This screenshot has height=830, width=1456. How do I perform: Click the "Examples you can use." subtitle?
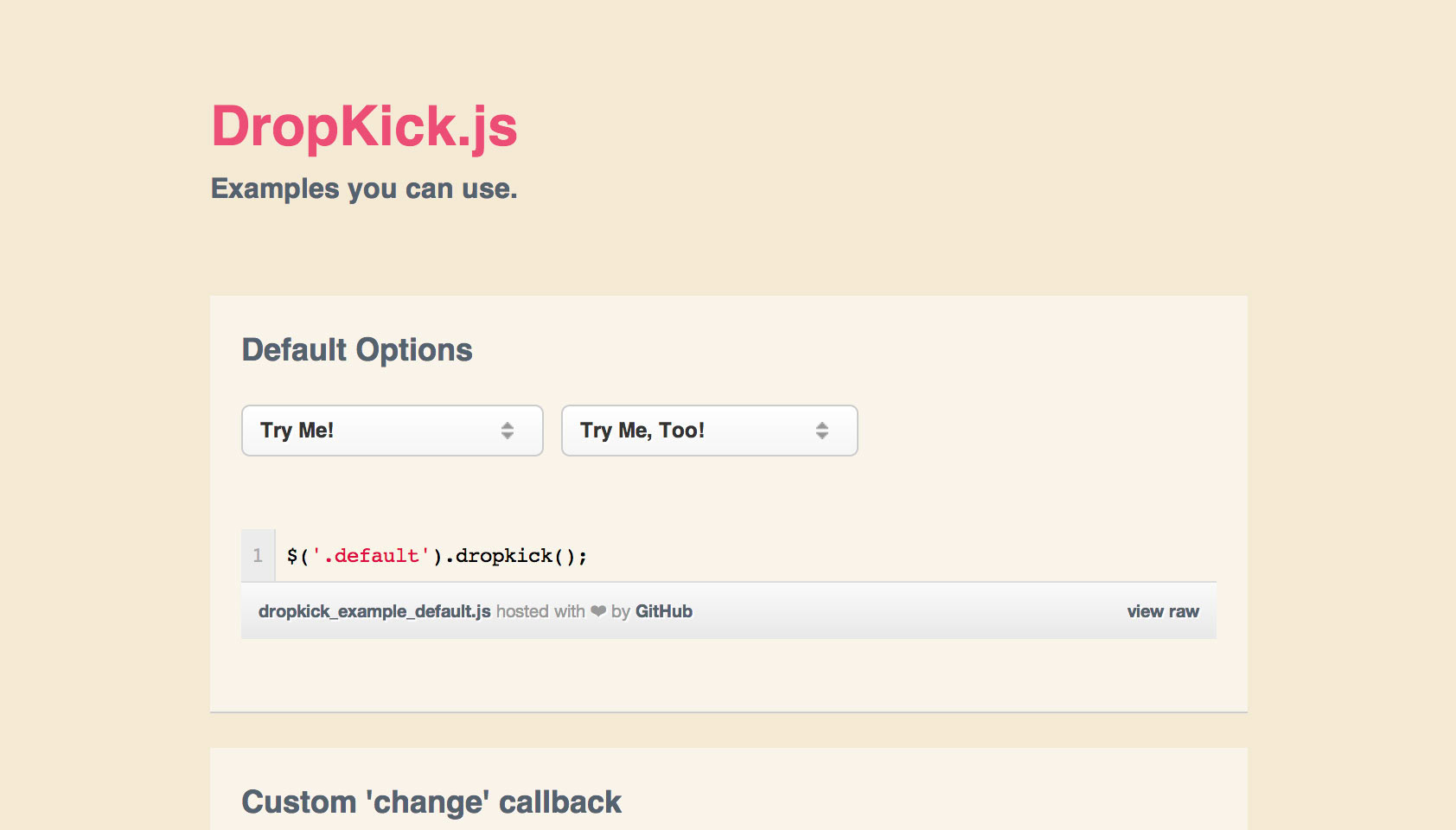pyautogui.click(x=364, y=188)
